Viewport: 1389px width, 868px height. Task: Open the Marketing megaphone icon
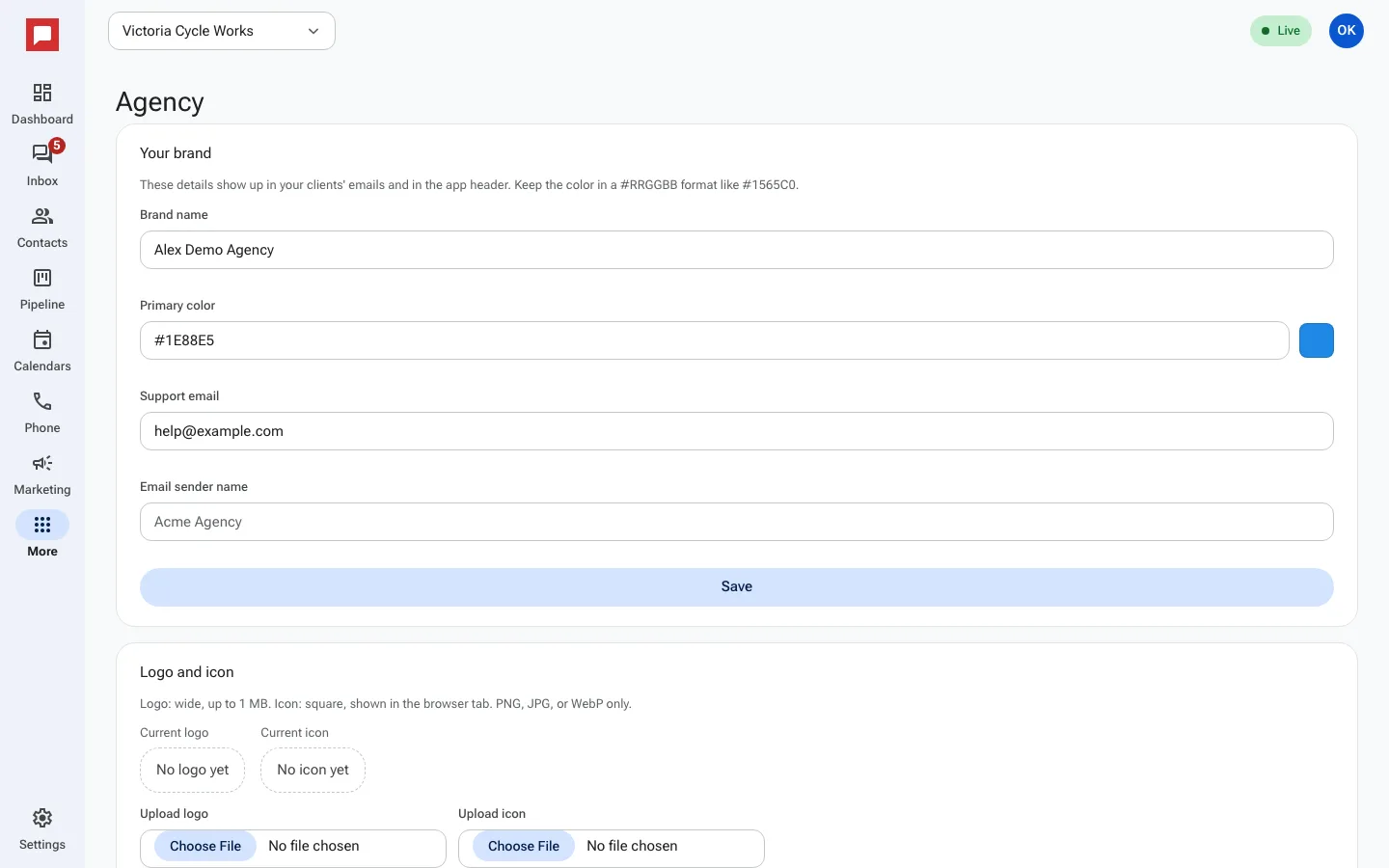(42, 463)
